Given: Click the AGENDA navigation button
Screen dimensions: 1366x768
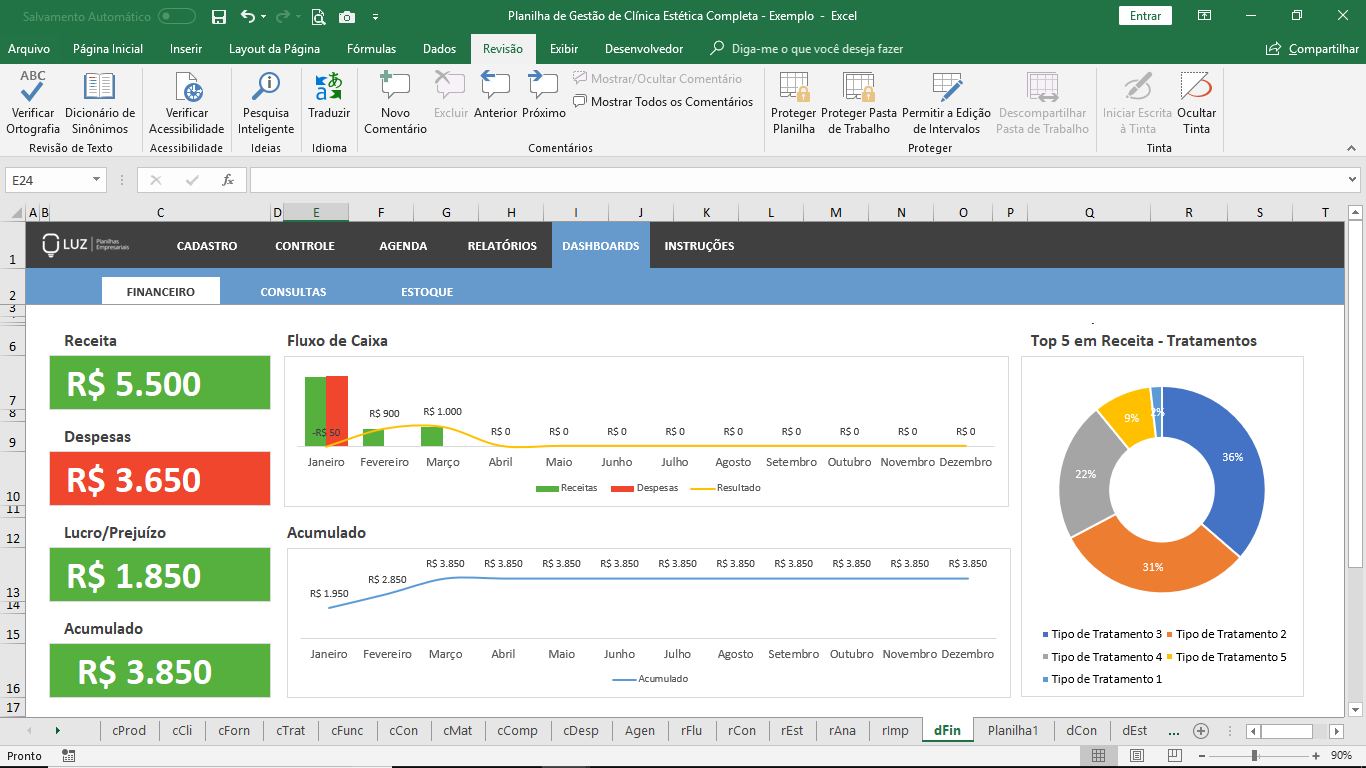Looking at the screenshot, I should [403, 246].
